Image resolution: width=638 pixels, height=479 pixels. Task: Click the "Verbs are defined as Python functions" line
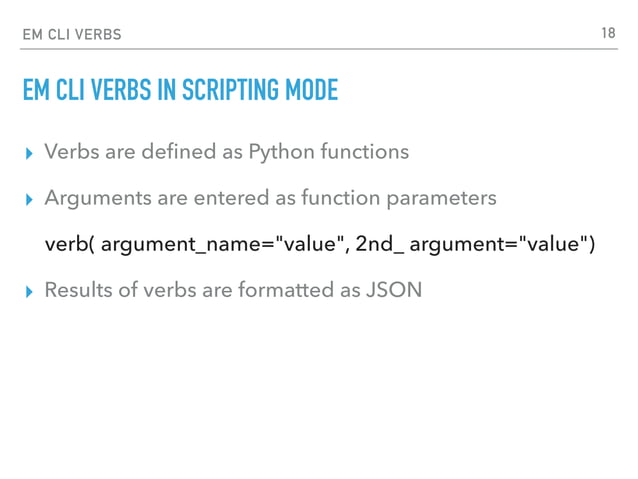pos(227,152)
